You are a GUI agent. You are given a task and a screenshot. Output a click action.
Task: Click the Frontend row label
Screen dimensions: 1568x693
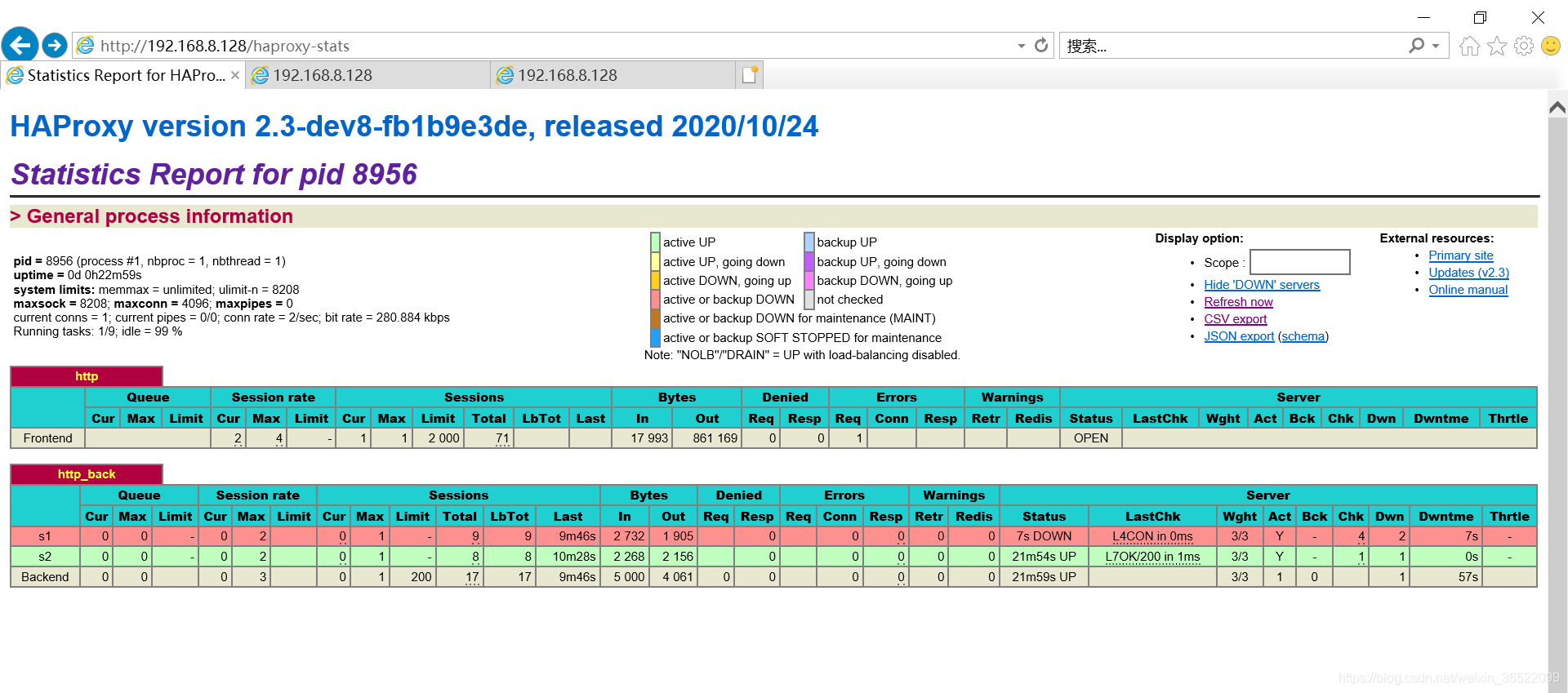point(47,438)
